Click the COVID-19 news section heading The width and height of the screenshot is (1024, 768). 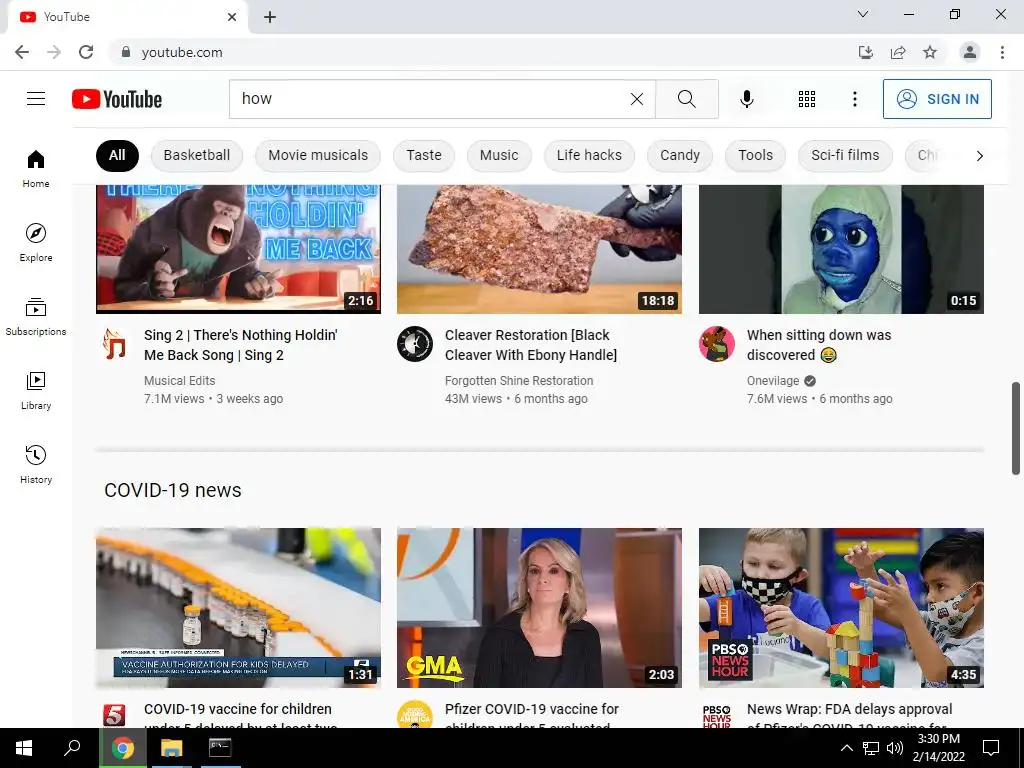173,490
